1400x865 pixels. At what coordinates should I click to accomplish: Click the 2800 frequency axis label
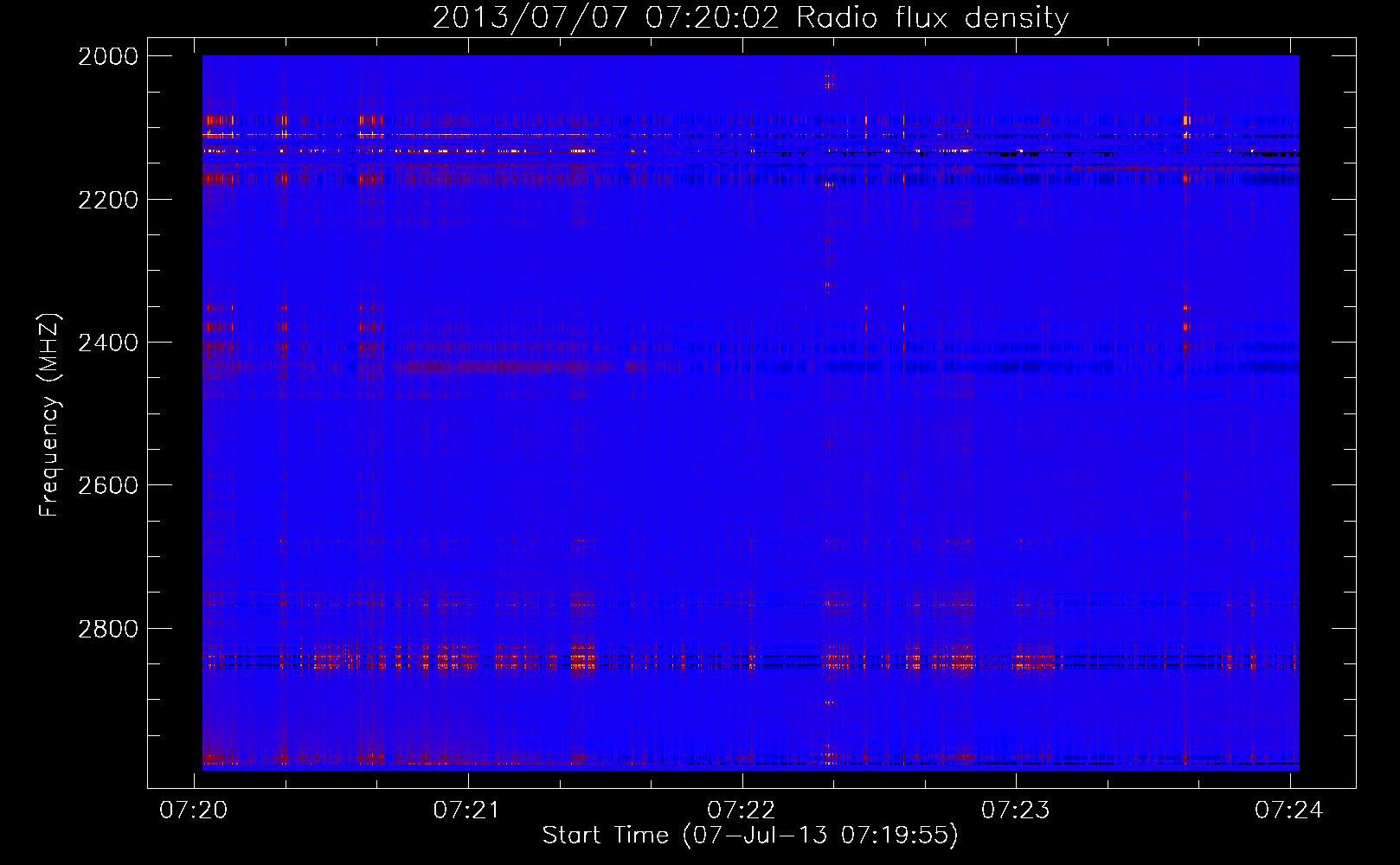coord(108,629)
